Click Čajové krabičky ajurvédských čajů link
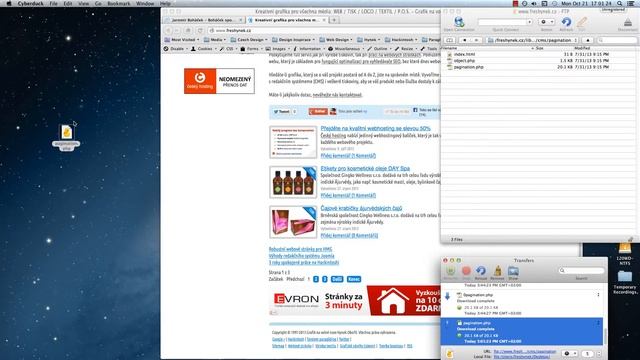 coord(361,208)
